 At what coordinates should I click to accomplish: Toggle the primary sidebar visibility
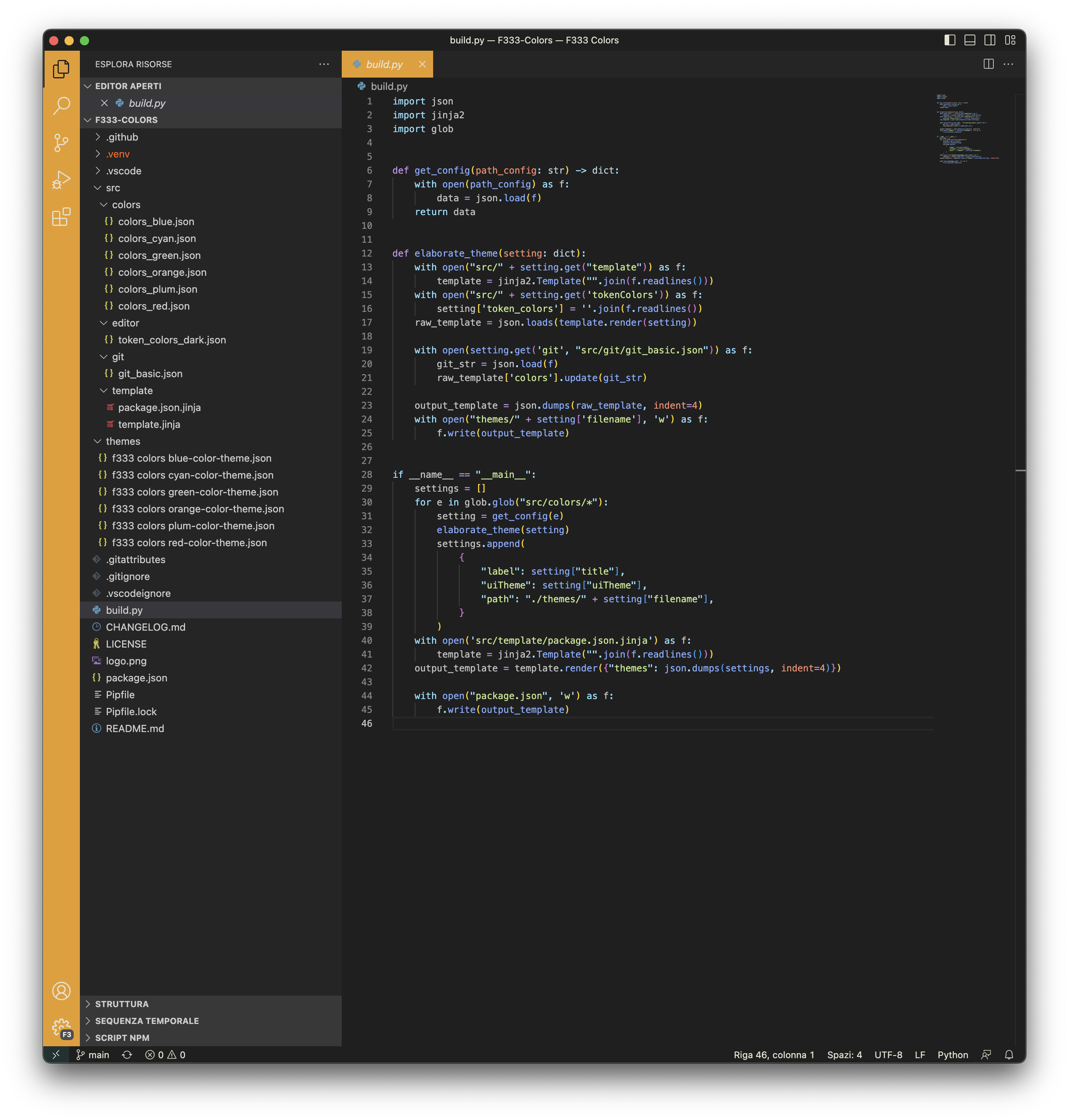949,40
